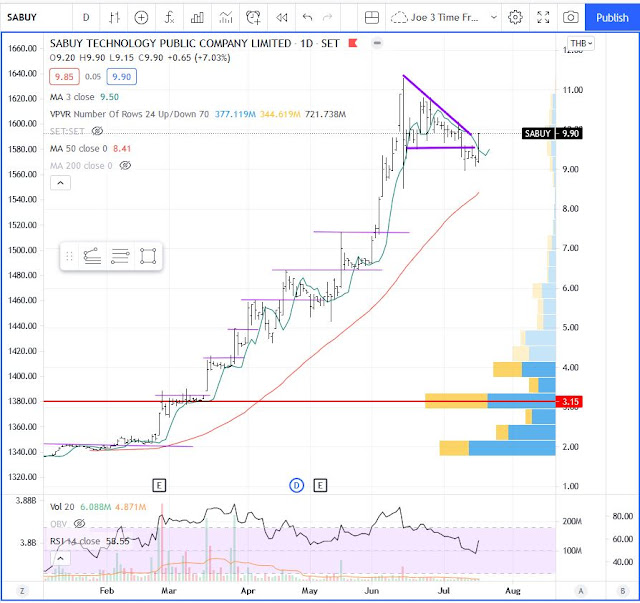Select the purple descending trendline

tap(437, 105)
